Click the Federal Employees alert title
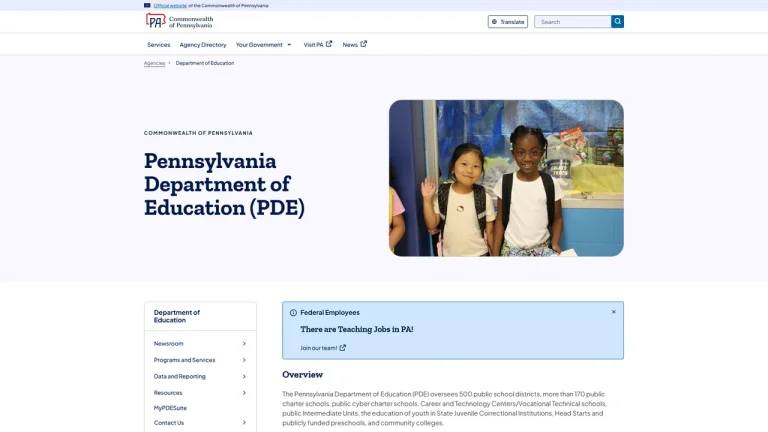 (x=330, y=312)
